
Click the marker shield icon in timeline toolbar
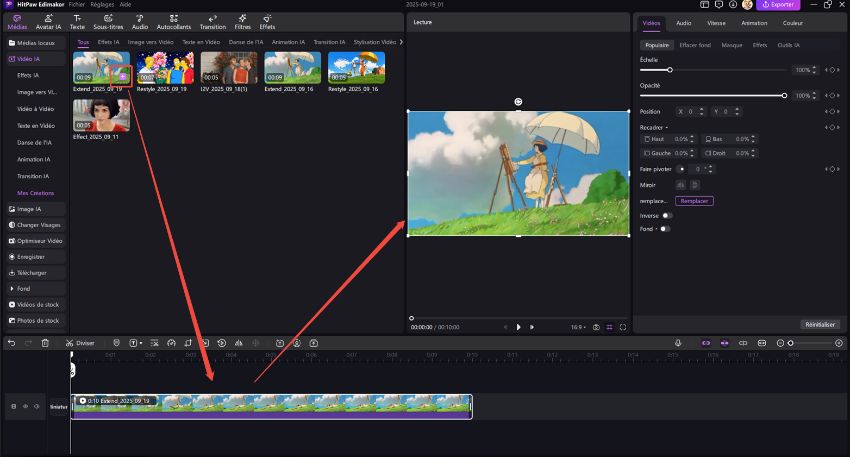pos(116,343)
